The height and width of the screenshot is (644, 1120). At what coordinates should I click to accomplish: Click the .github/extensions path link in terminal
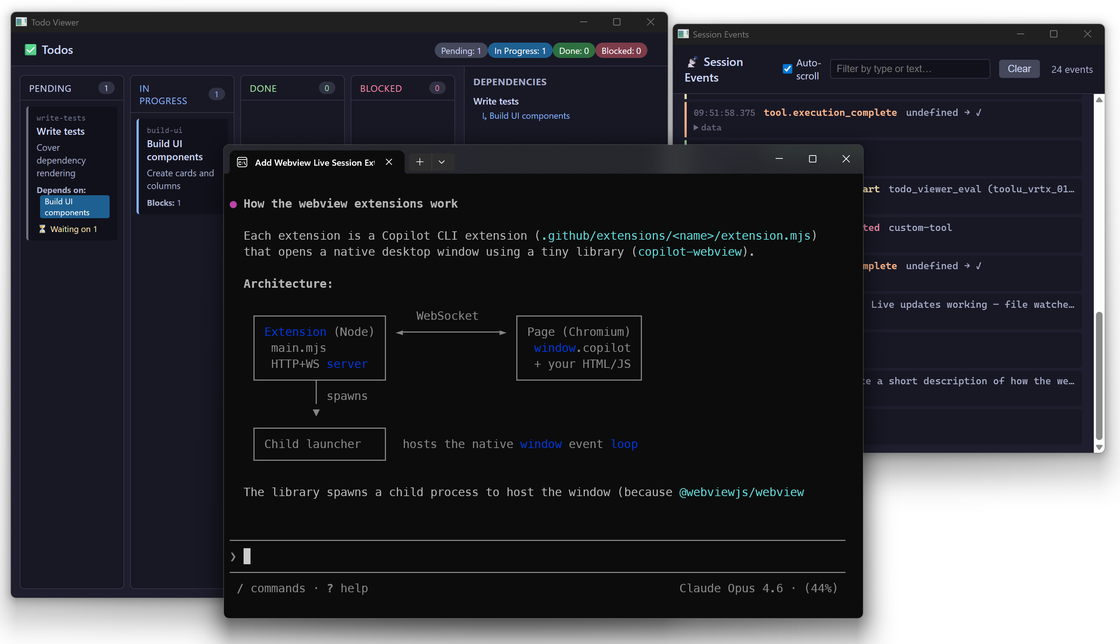(676, 236)
